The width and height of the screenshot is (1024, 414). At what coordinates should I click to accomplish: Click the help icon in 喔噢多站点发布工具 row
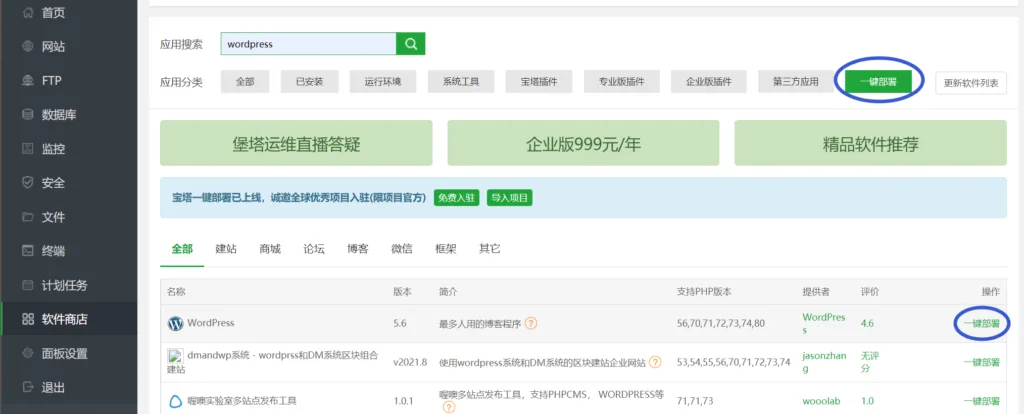[x=449, y=407]
